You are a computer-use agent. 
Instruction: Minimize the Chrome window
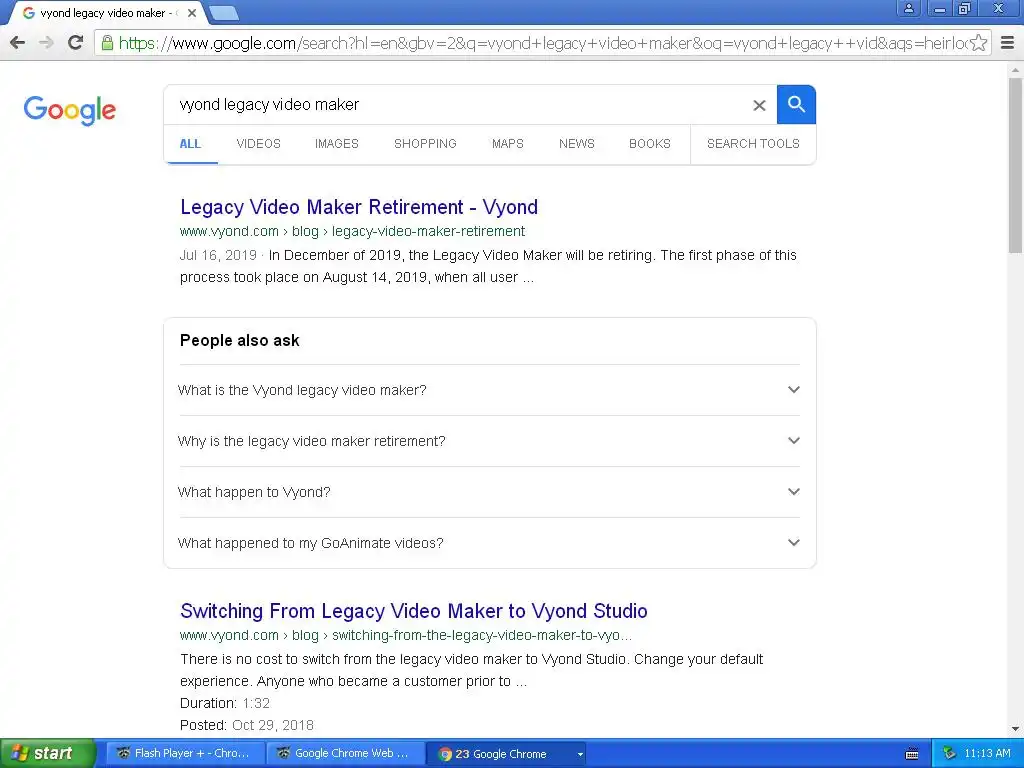click(940, 8)
